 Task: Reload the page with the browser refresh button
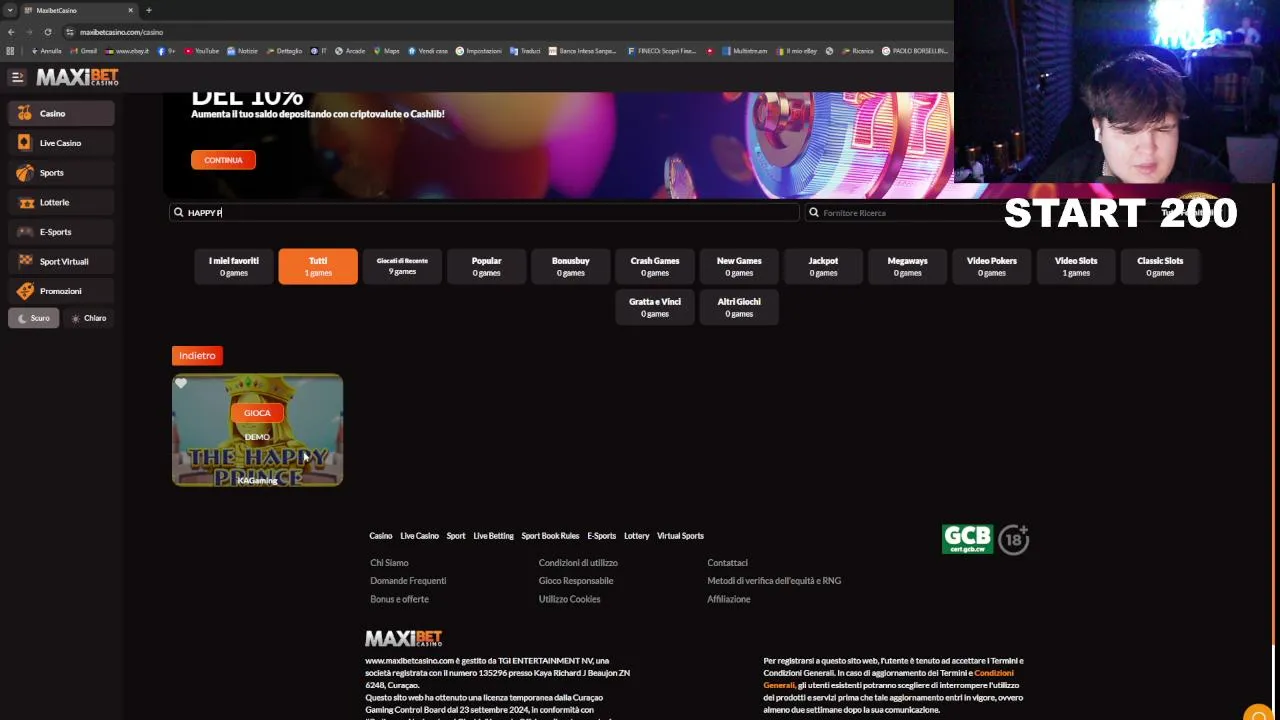(x=47, y=32)
